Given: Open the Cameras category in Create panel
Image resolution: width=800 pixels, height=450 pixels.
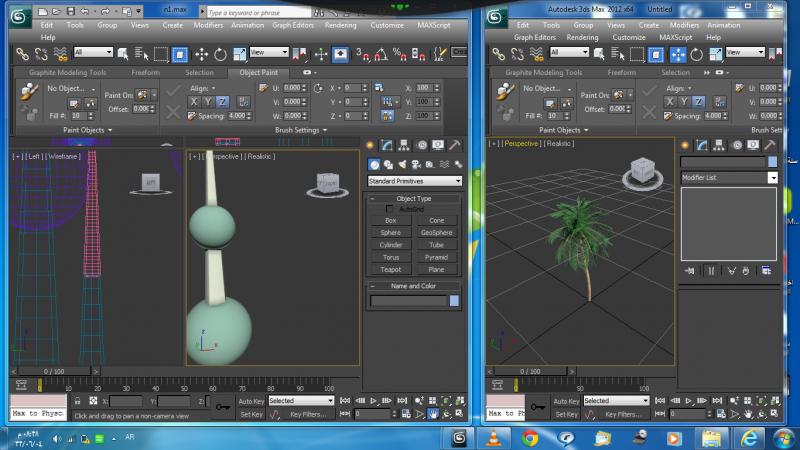Looking at the screenshot, I should [414, 164].
